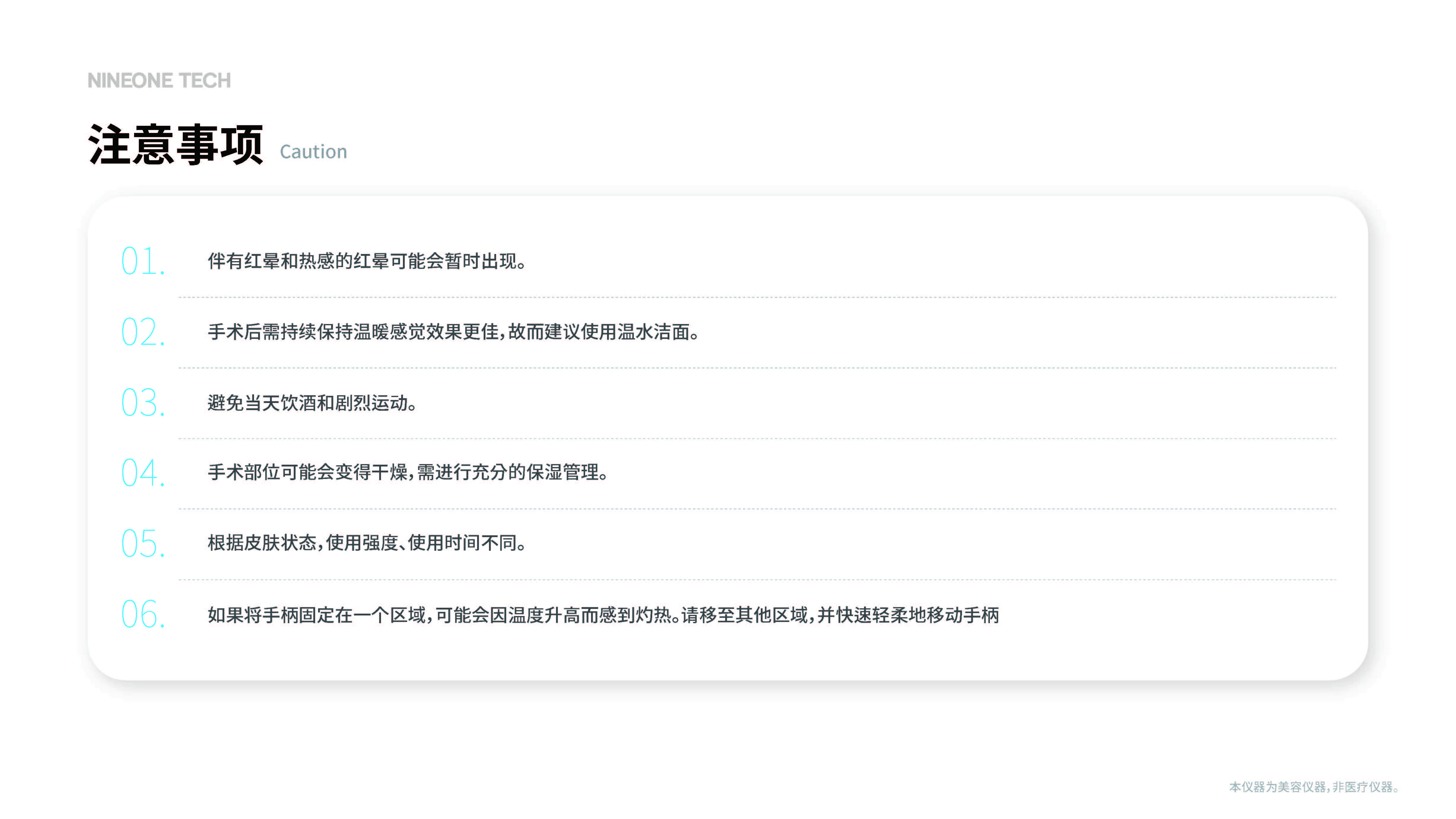Click the Caution subtitle text
1456x819 pixels.
[x=313, y=151]
